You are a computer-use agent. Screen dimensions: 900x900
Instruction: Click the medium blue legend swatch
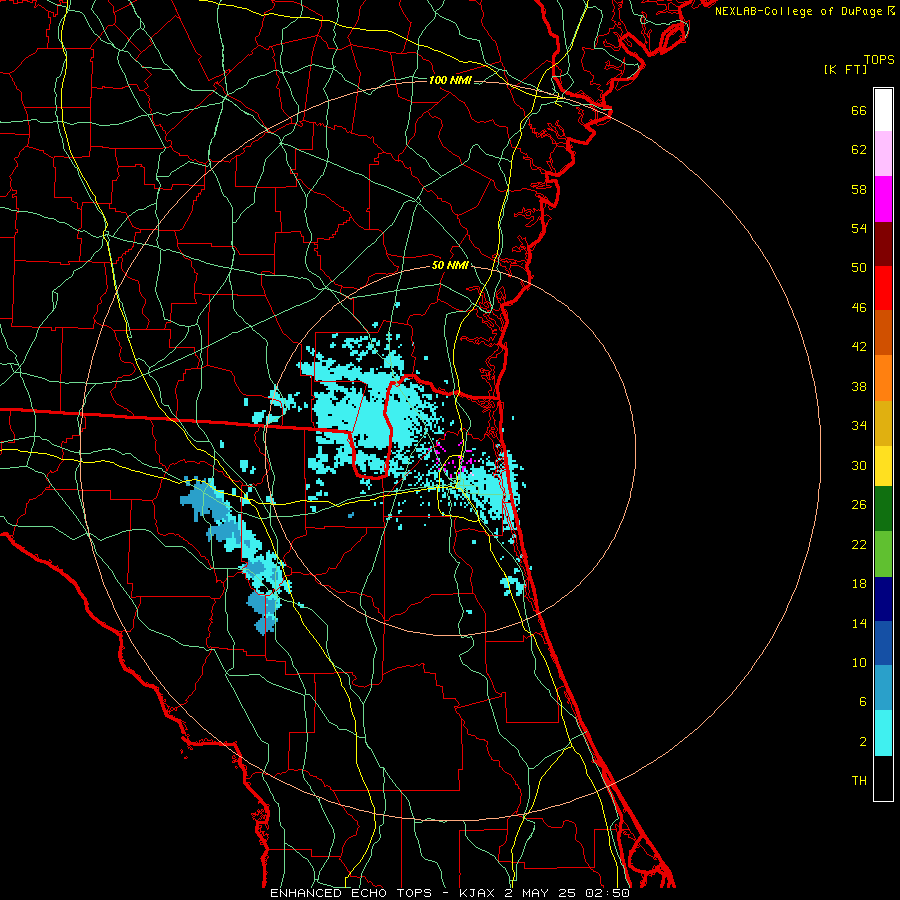point(883,643)
